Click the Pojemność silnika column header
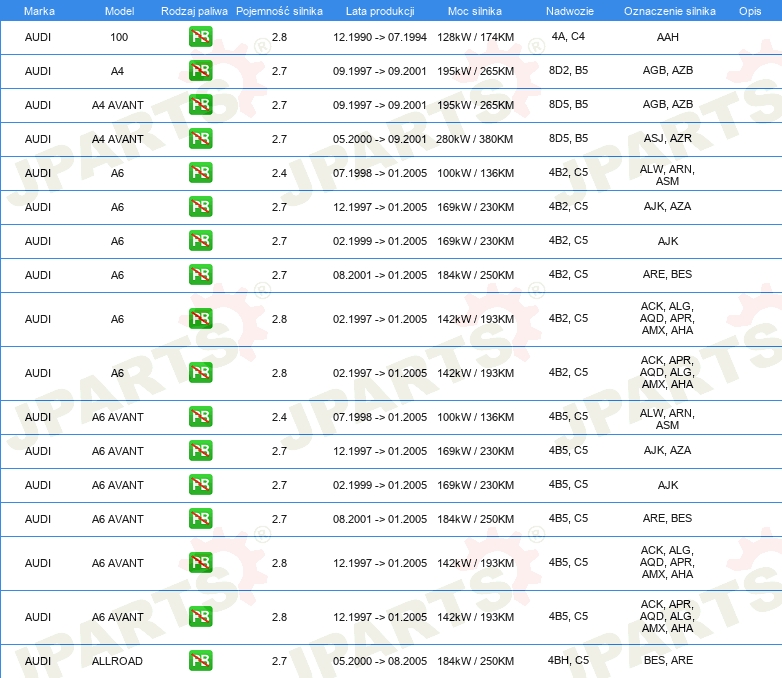 (279, 11)
